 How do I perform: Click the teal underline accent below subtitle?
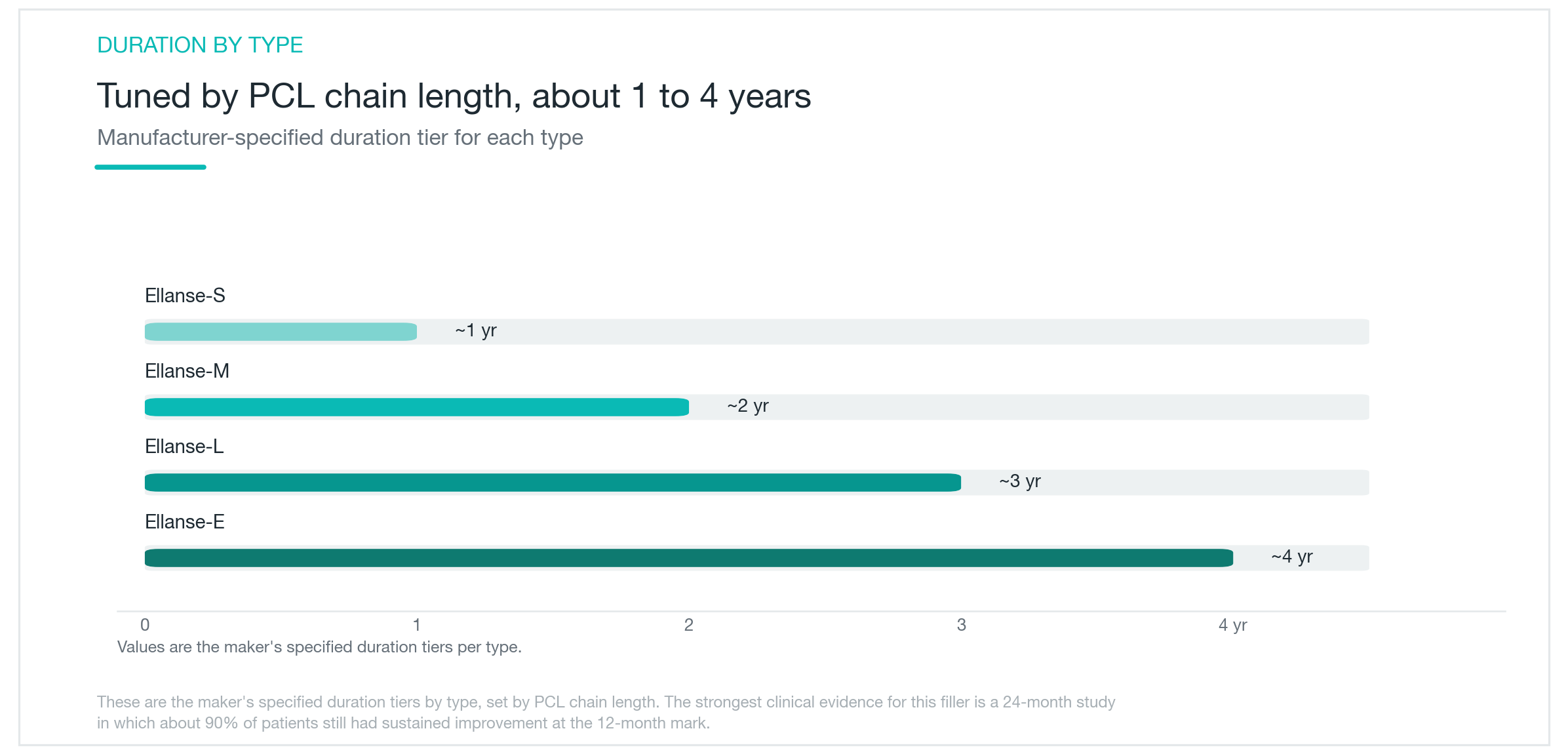click(x=150, y=167)
